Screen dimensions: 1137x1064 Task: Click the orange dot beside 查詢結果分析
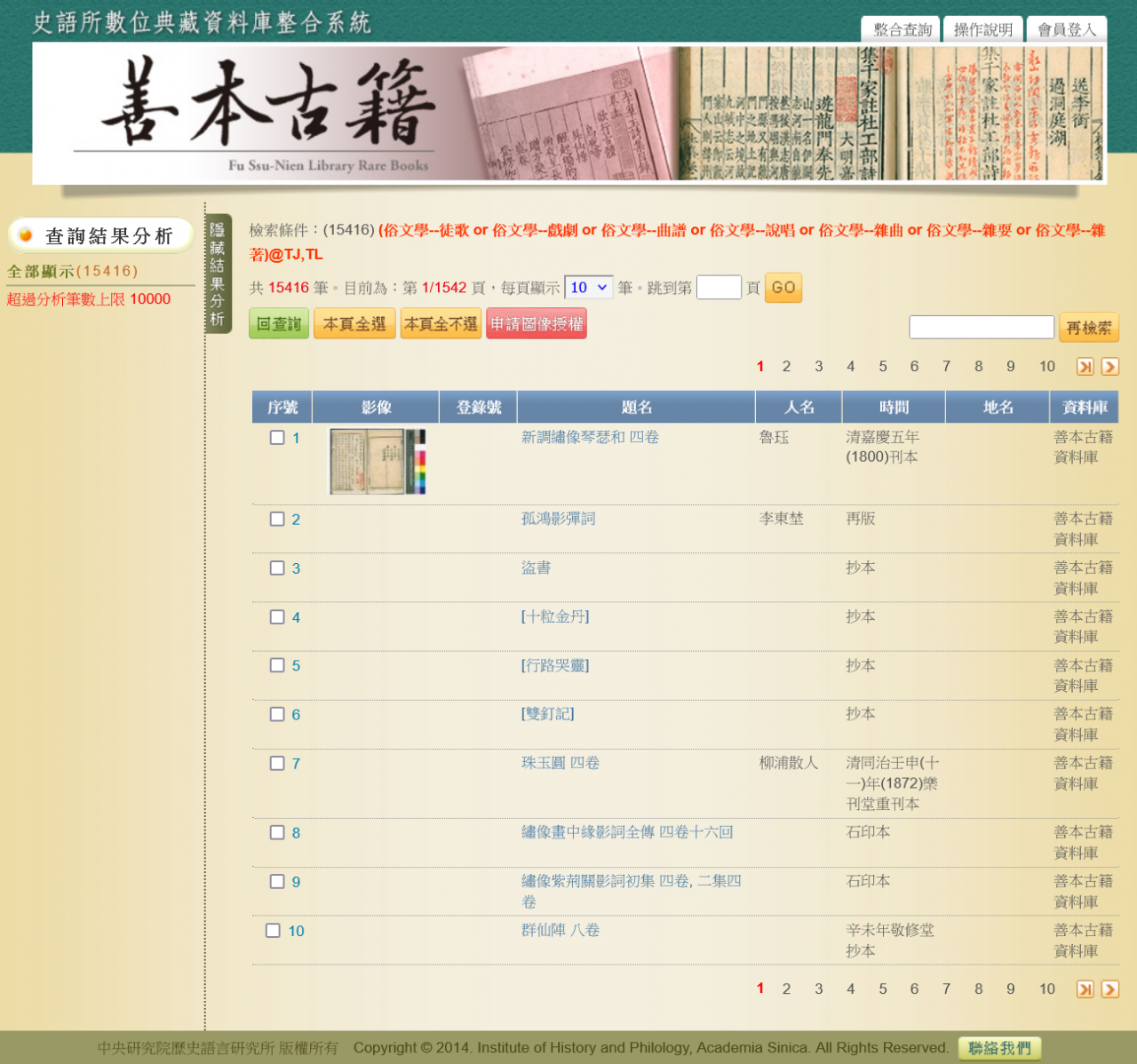pos(26,235)
